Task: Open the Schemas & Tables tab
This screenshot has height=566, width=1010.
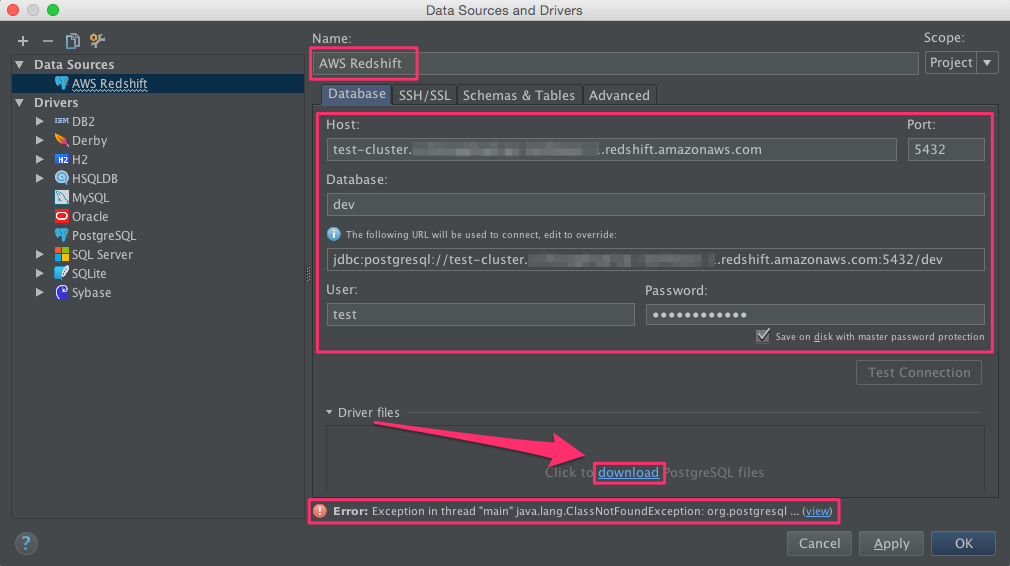Action: (x=519, y=95)
